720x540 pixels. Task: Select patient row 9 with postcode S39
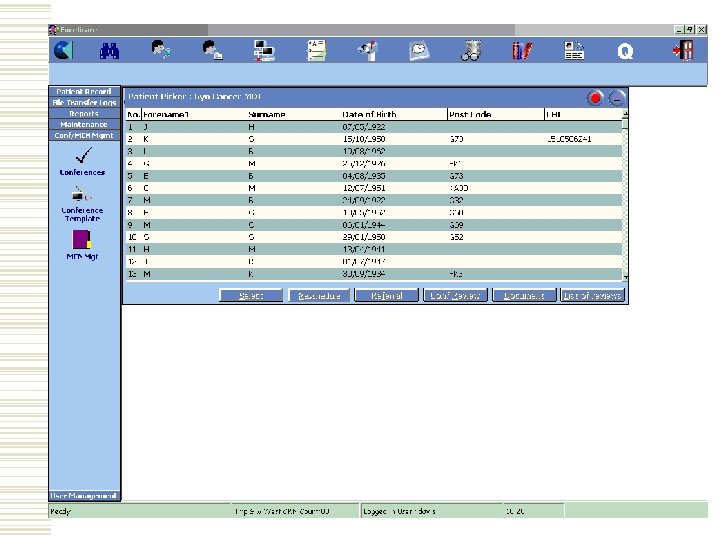tap(374, 225)
